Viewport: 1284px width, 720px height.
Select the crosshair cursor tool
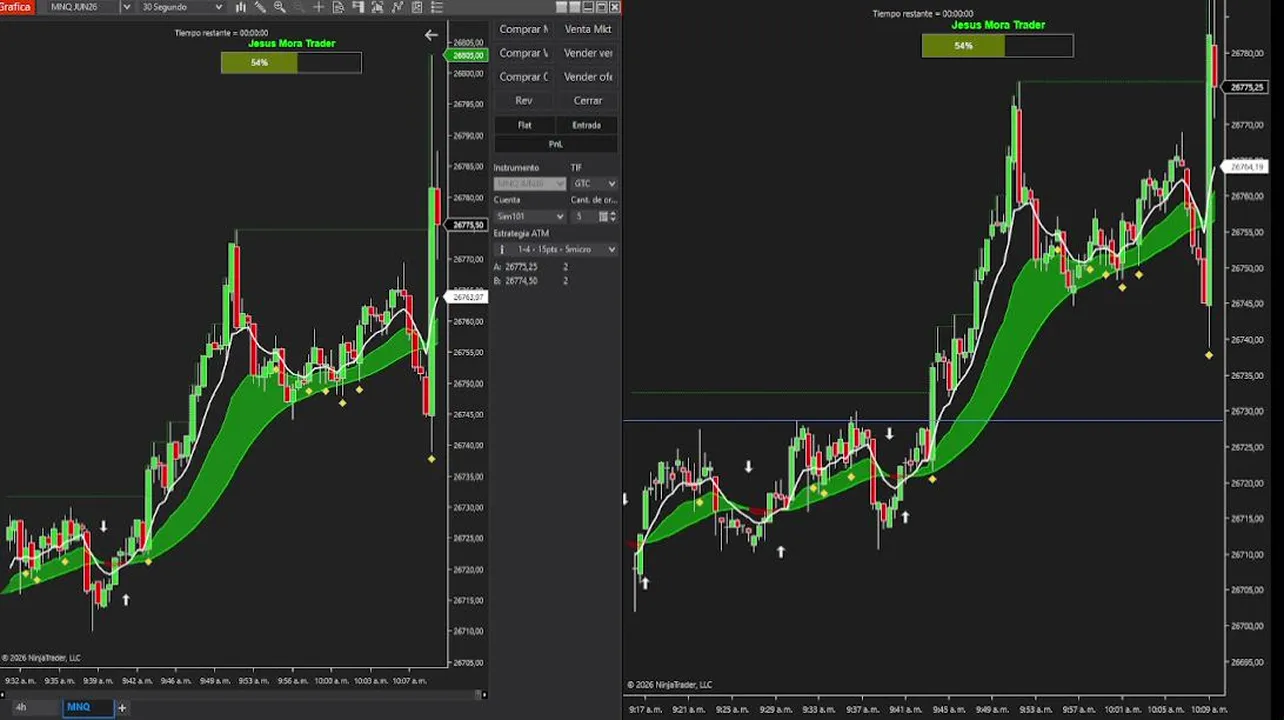(319, 7)
